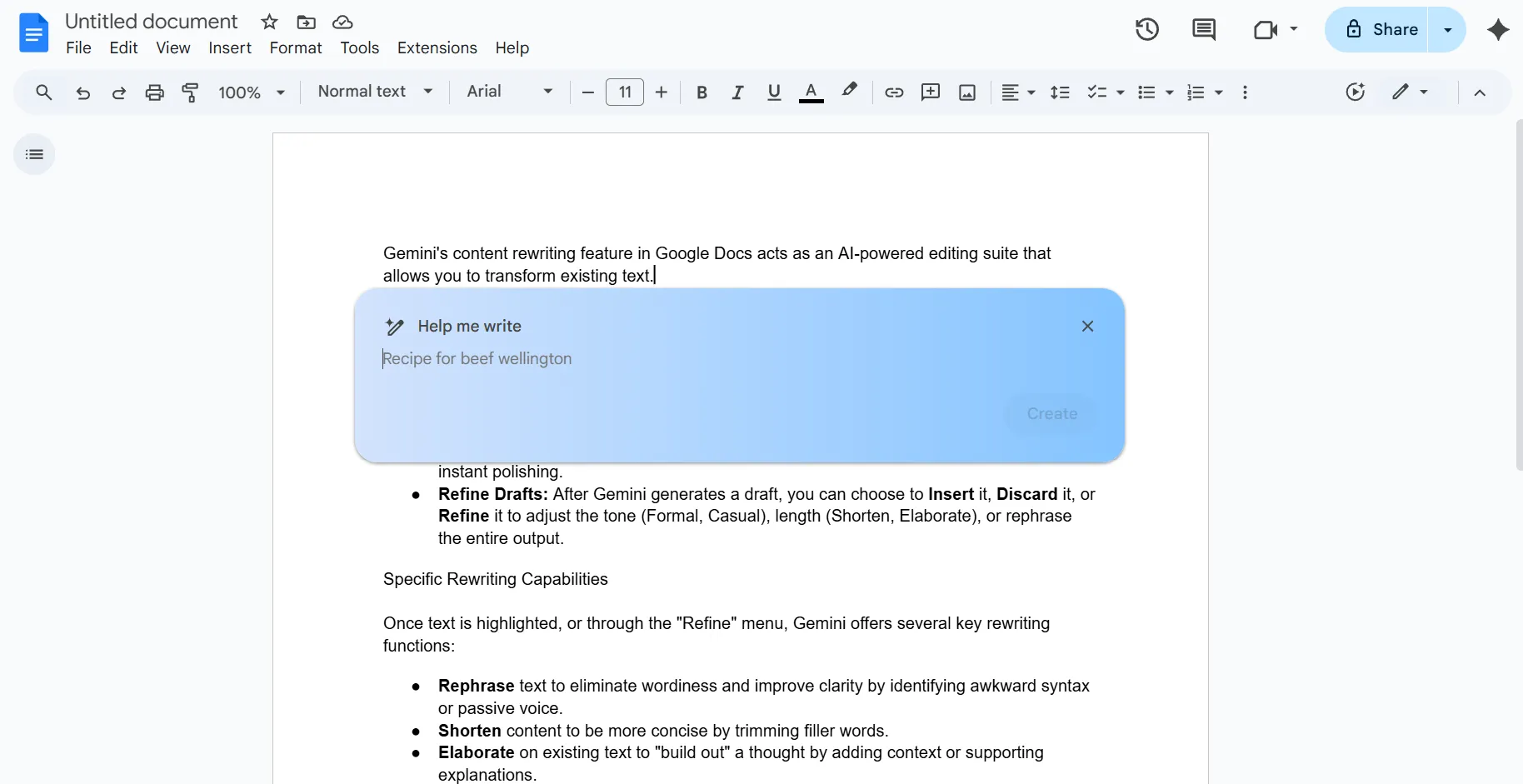Toggle bold formatting

[702, 92]
